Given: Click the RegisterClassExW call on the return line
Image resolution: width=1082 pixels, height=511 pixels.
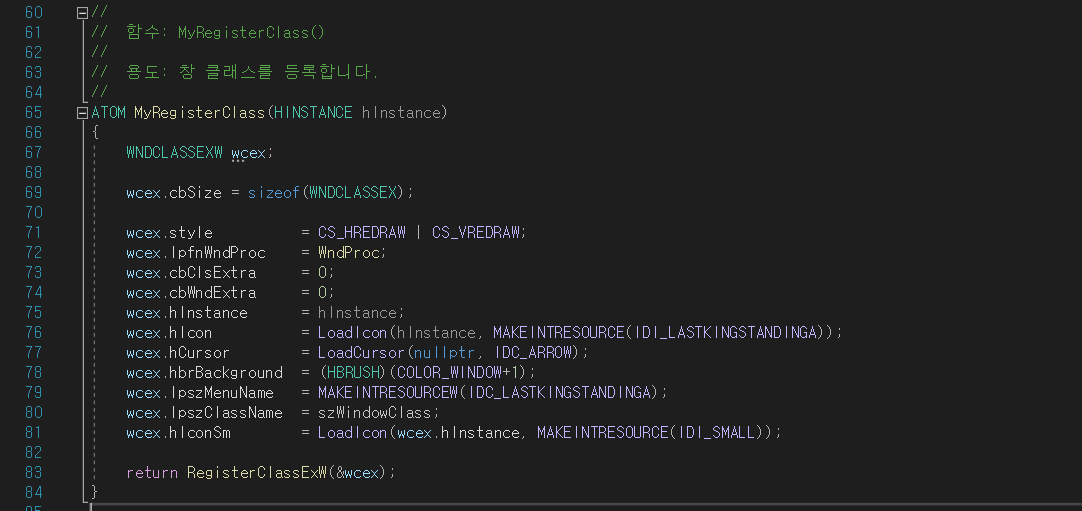Looking at the screenshot, I should coord(257,472).
